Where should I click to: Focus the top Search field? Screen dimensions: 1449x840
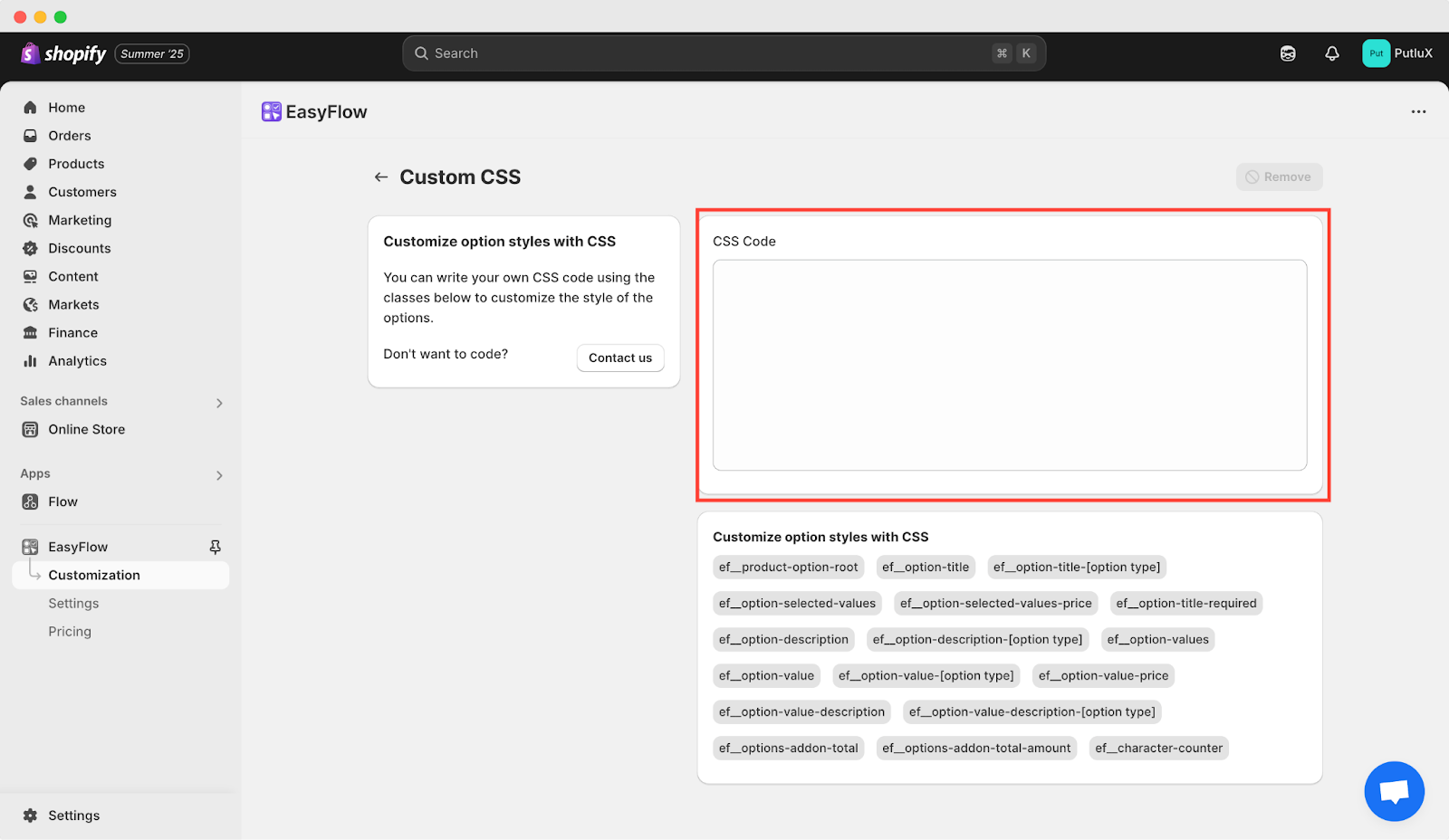pos(724,53)
